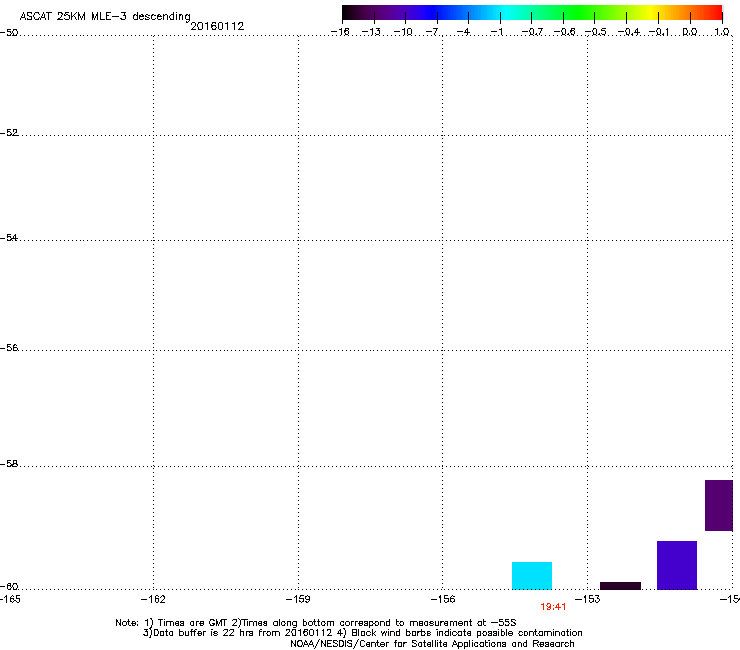
Task: Click the '-52' latitude axis label
Action: pyautogui.click(x=9, y=133)
